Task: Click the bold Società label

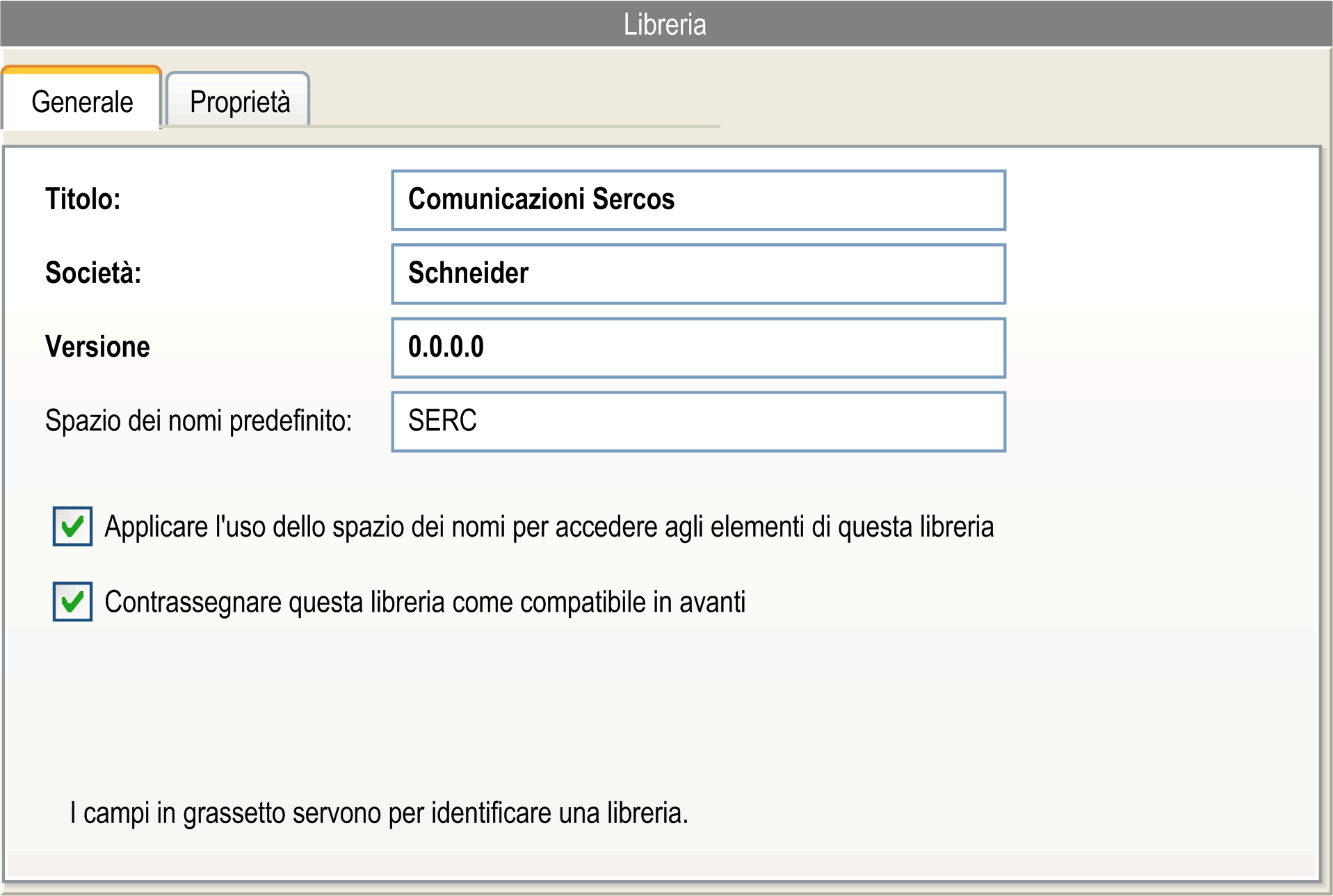Action: (x=93, y=273)
